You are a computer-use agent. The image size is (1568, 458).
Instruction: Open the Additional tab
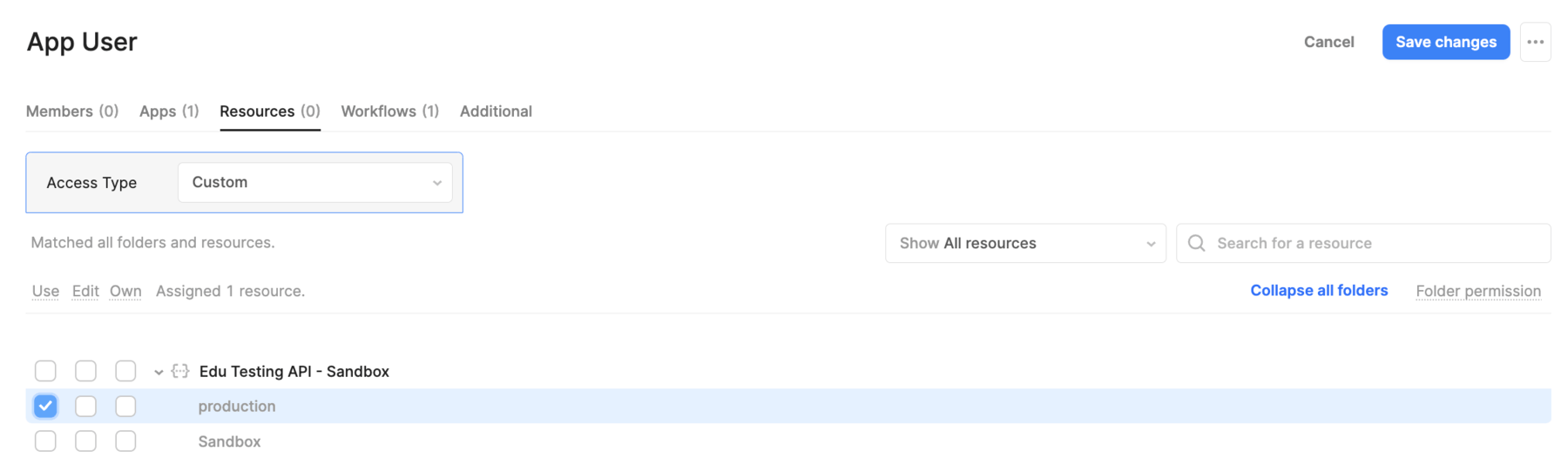(496, 111)
